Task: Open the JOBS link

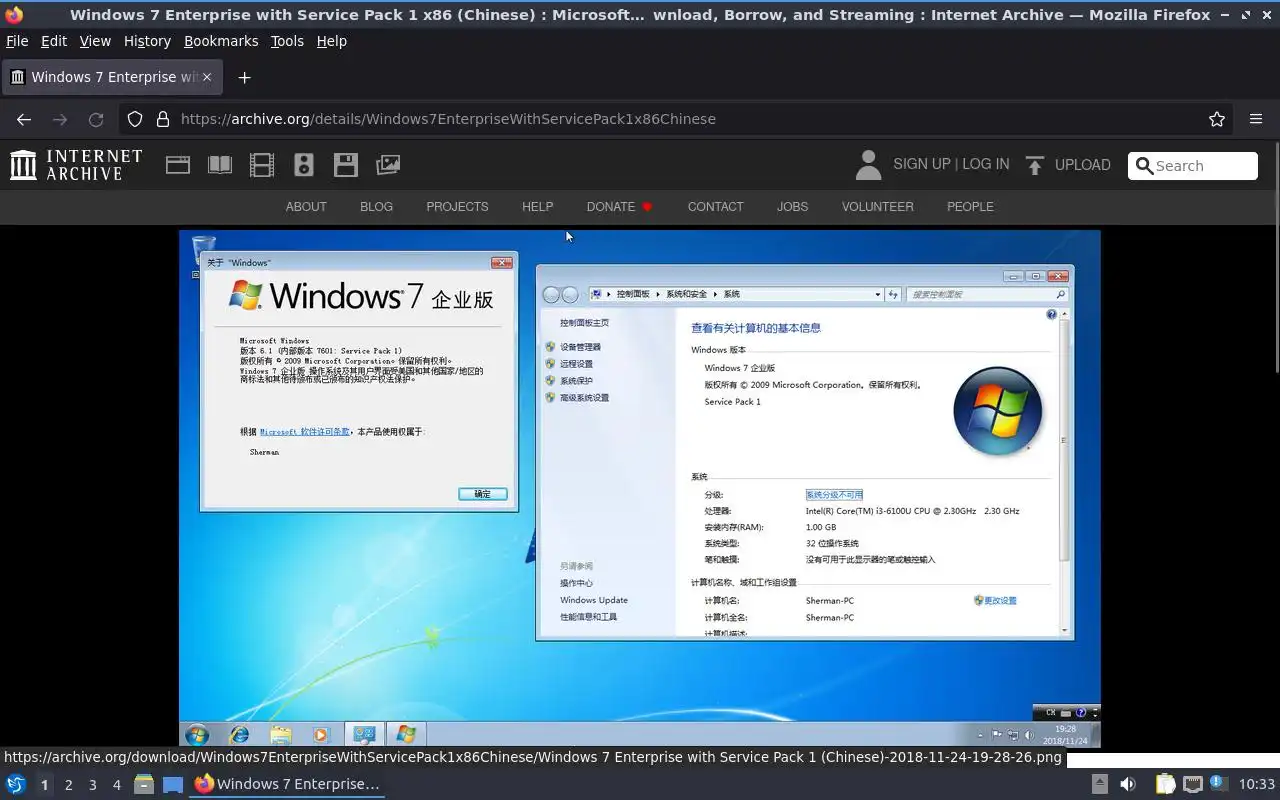Action: coord(792,206)
